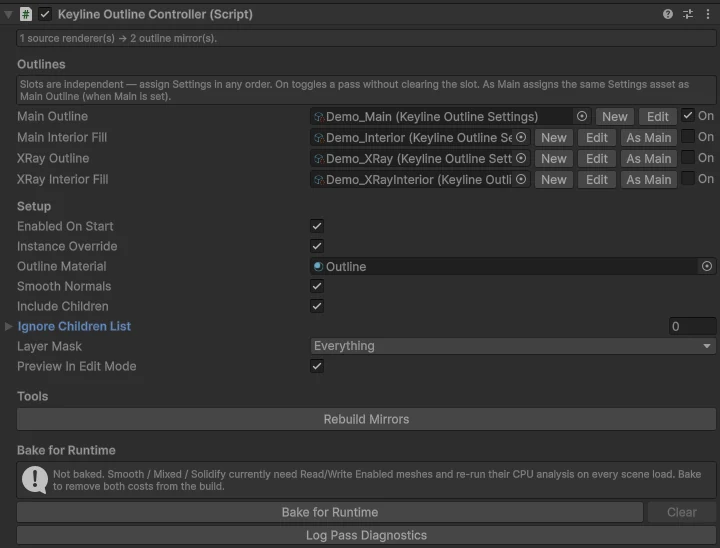720x548 pixels.
Task: Click the Bake for Runtime button
Action: tap(330, 512)
